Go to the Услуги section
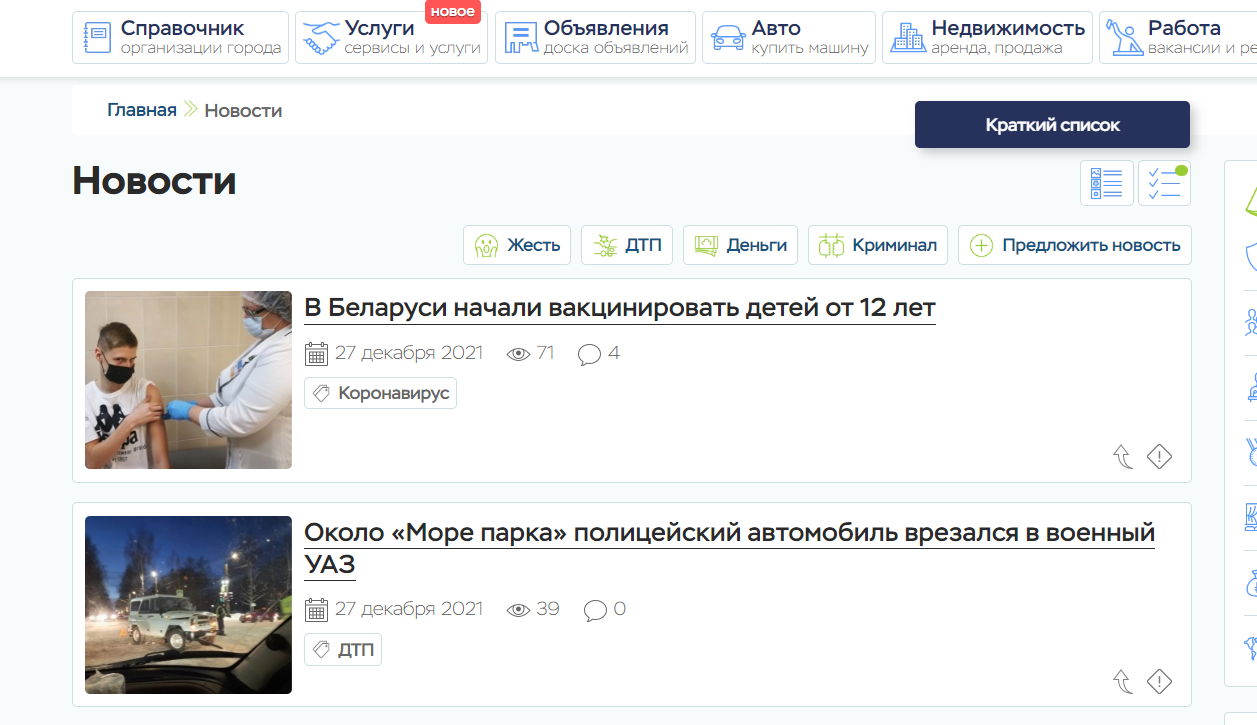The height and width of the screenshot is (725, 1257). (x=391, y=38)
